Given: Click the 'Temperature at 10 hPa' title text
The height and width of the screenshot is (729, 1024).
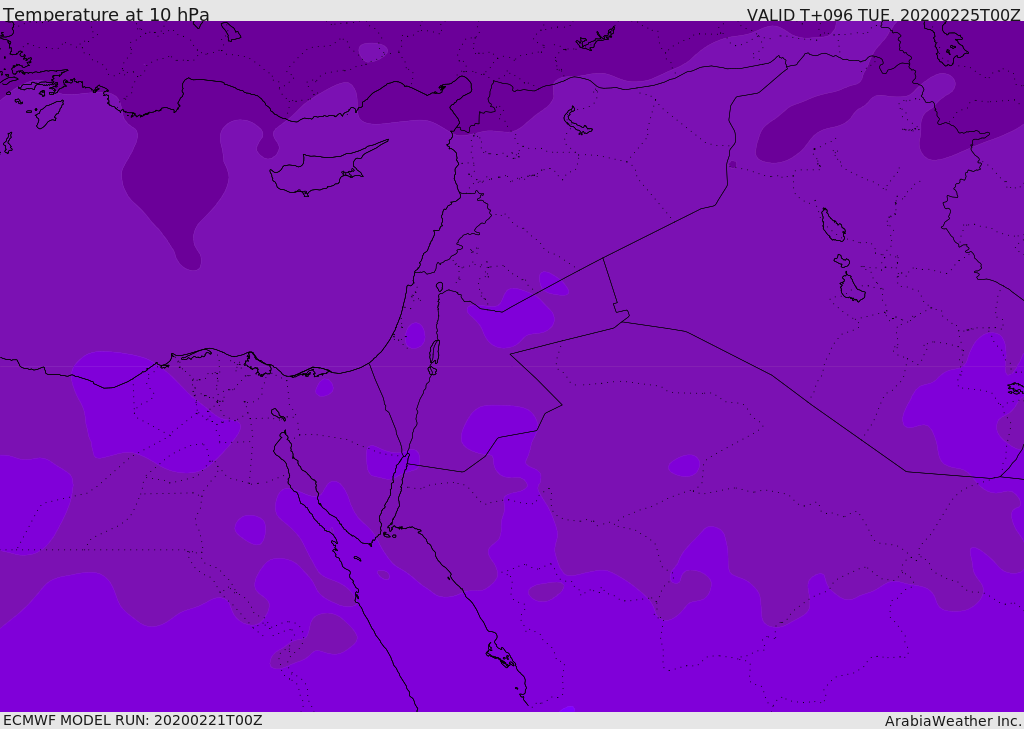Looking at the screenshot, I should pyautogui.click(x=106, y=14).
